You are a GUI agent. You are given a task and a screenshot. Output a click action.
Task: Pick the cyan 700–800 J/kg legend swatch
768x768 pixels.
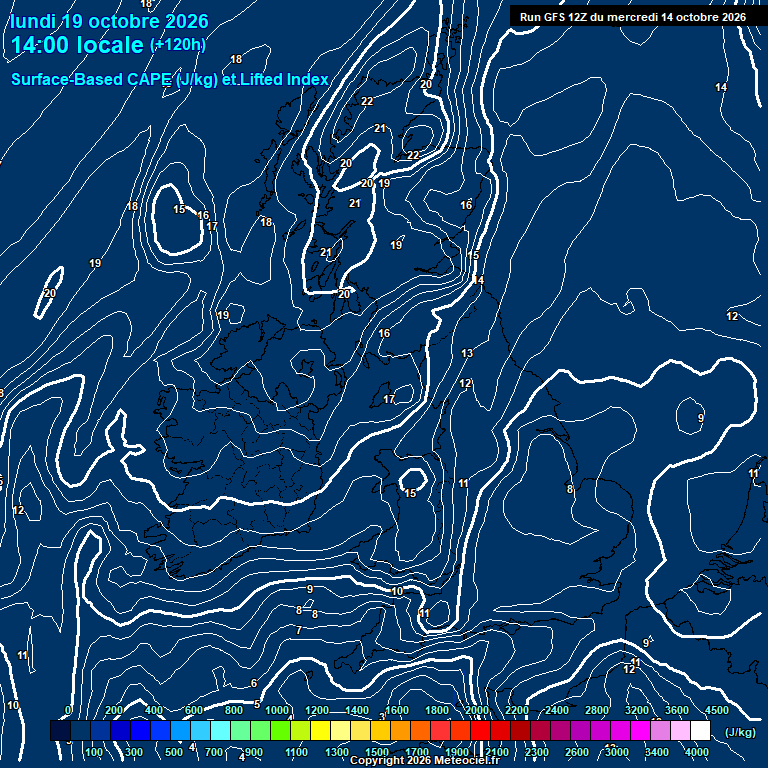point(220,730)
